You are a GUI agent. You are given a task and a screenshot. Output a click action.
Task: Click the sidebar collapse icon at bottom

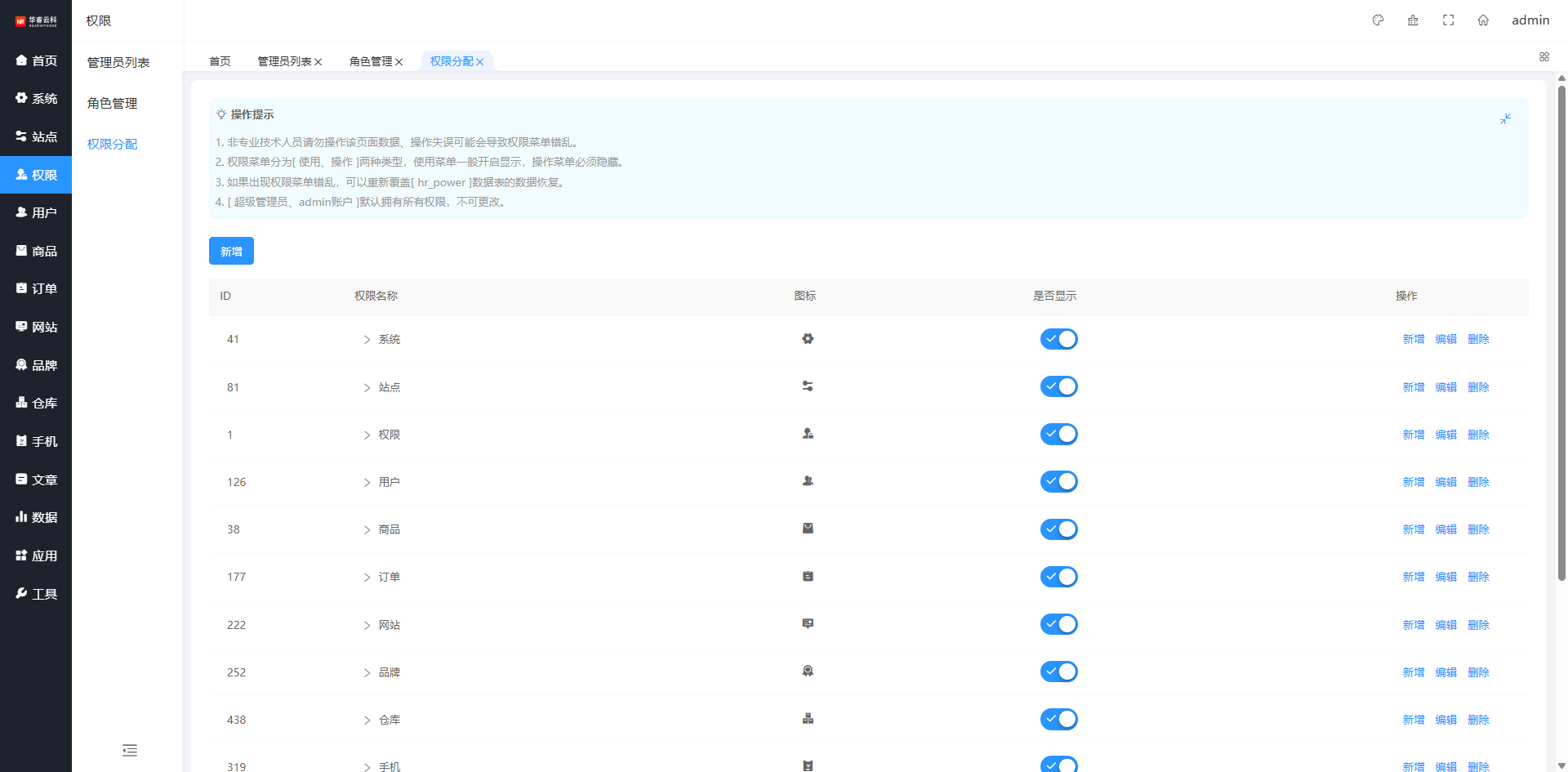[x=130, y=750]
